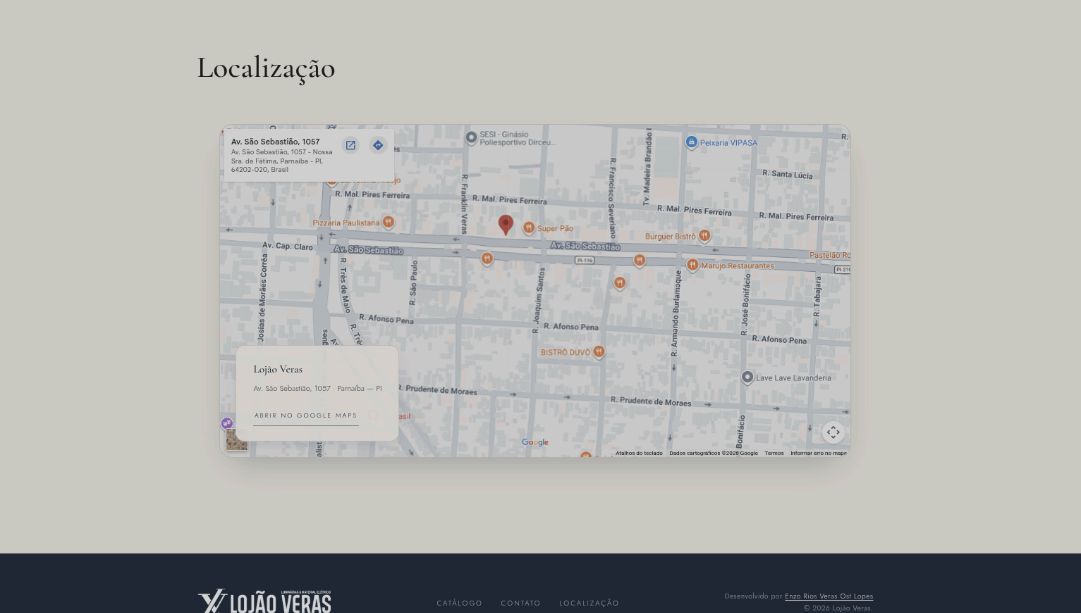1081x613 pixels.
Task: Click the blue directions diamond icon
Action: coord(378,145)
